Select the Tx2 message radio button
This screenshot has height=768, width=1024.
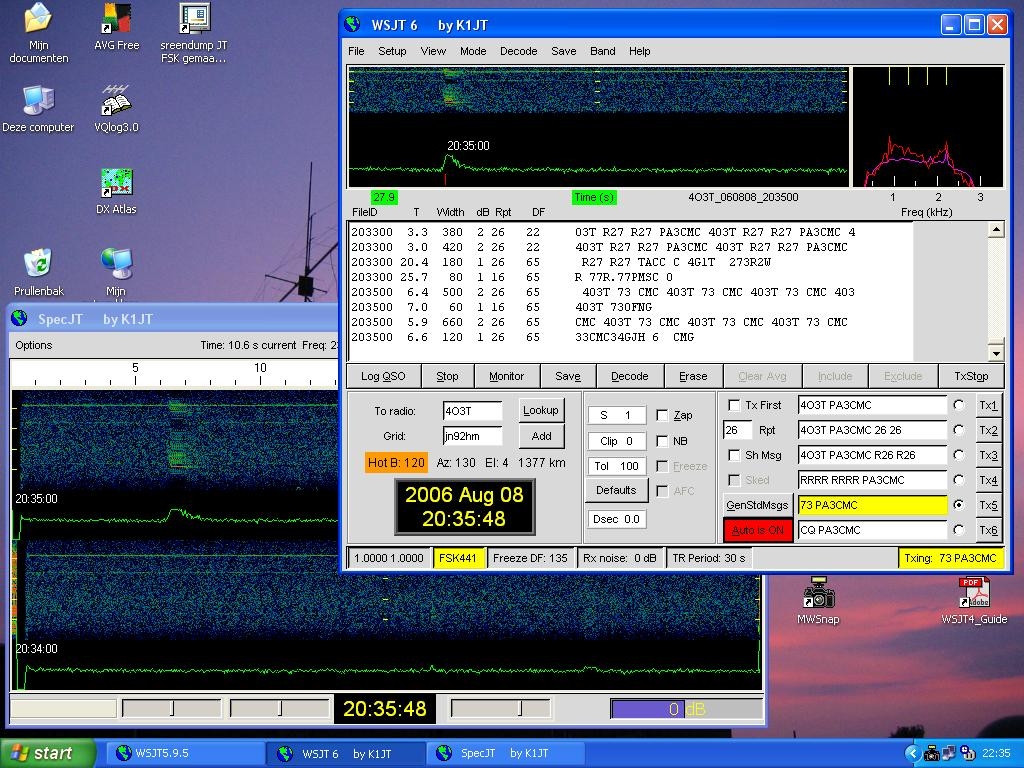tap(959, 430)
